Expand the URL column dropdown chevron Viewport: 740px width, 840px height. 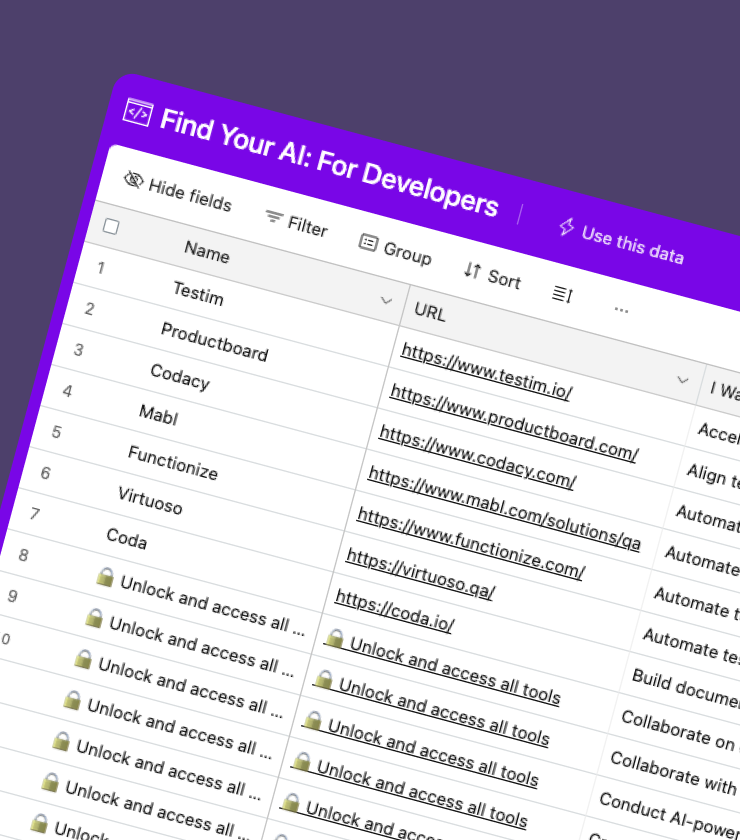[683, 380]
